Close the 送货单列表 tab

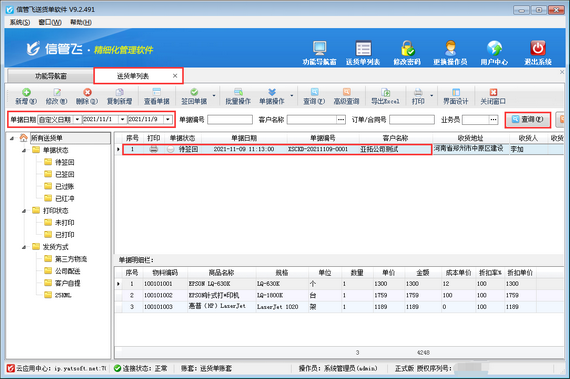175,76
